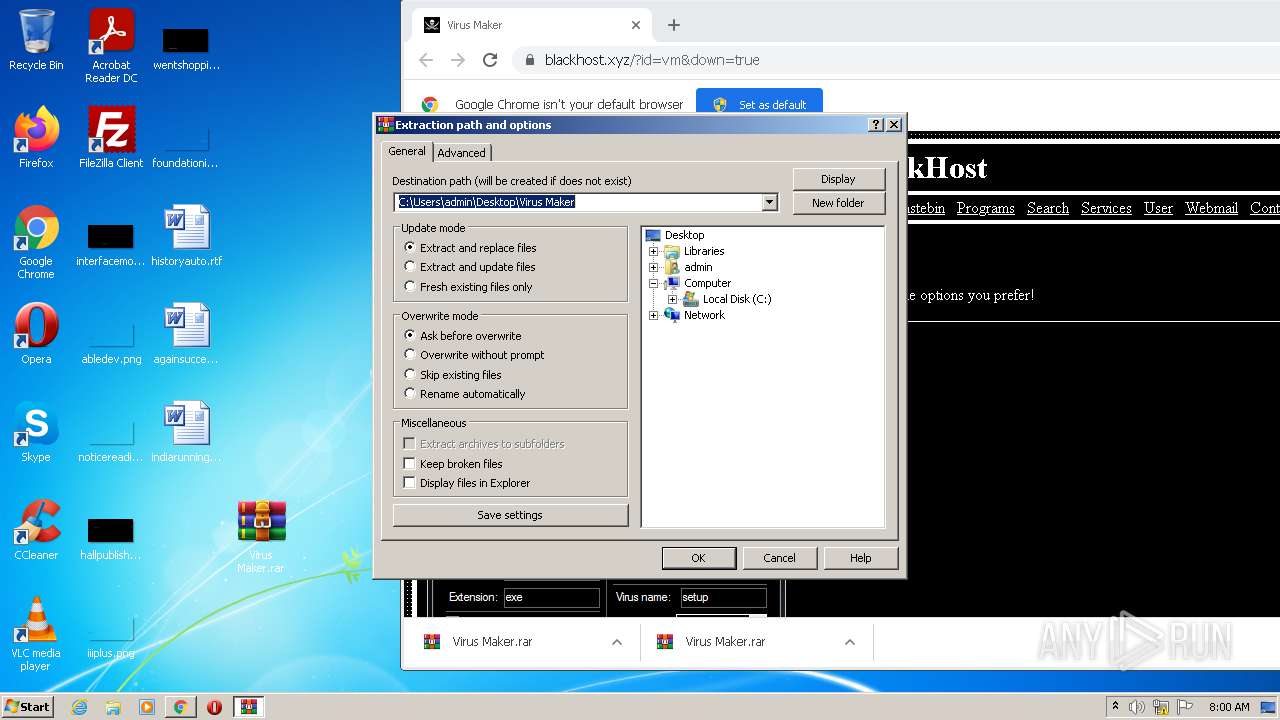Open a new Chrome tab
This screenshot has height=720, width=1280.
673,25
